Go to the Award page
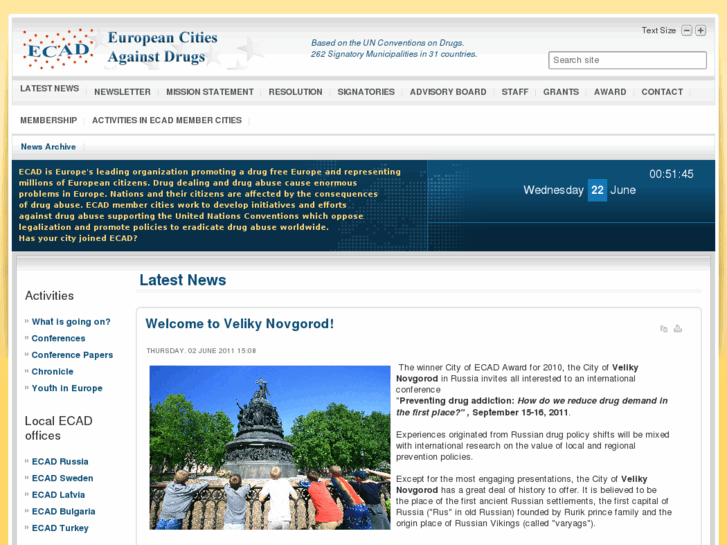Image resolution: width=727 pixels, height=545 pixels. [x=610, y=92]
